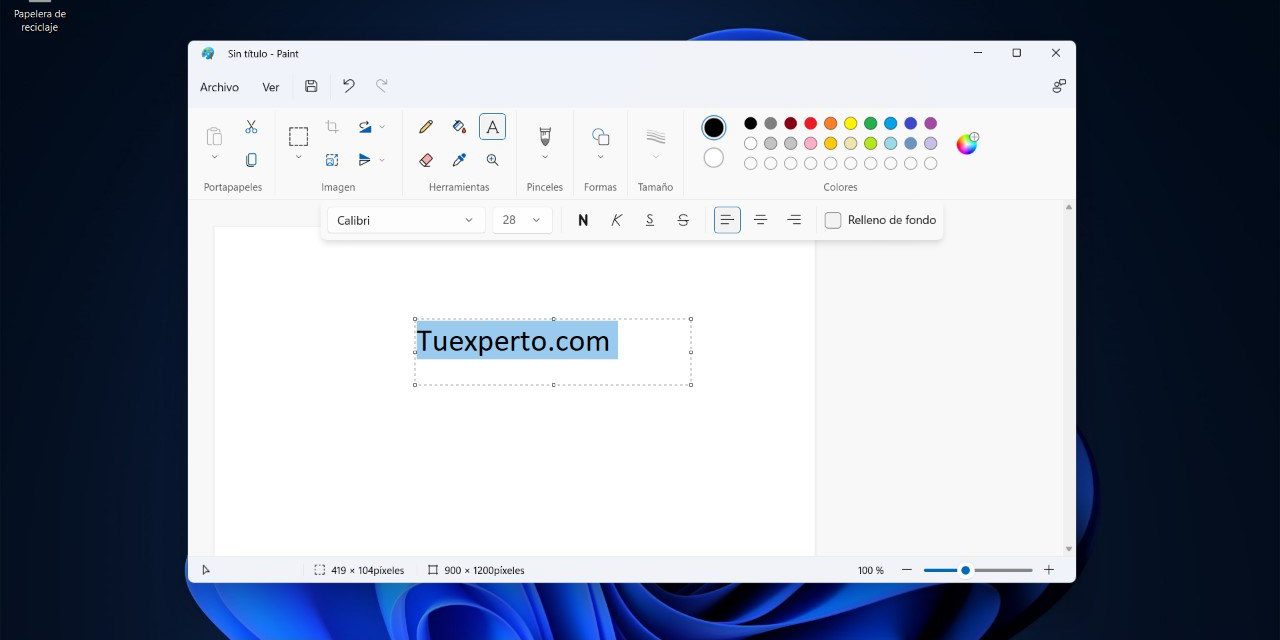This screenshot has width=1280, height=640.
Task: Pick the Color picker eyedropper tool
Action: 459,160
